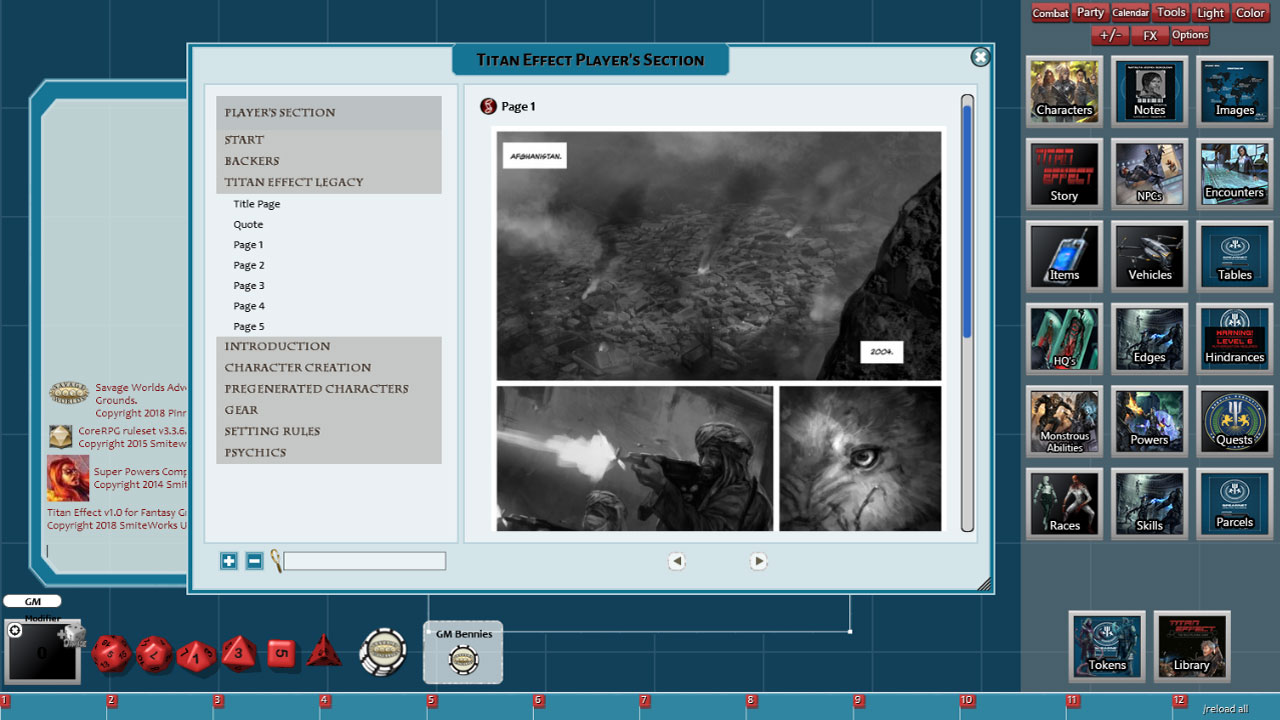The height and width of the screenshot is (720, 1280).
Task: Select the Vehicles icon
Action: point(1148,256)
